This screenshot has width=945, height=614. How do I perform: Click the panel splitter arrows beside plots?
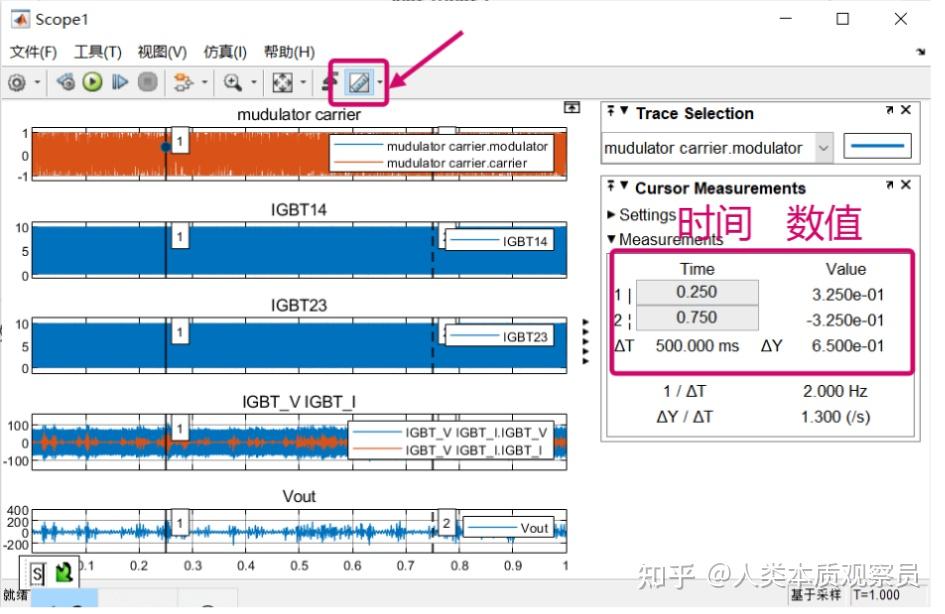(585, 342)
